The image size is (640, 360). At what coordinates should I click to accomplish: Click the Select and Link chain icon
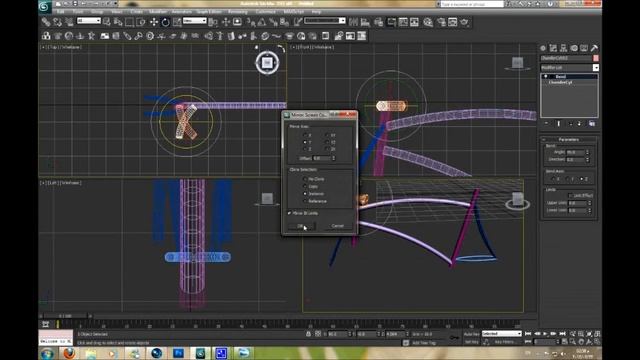coord(46,22)
